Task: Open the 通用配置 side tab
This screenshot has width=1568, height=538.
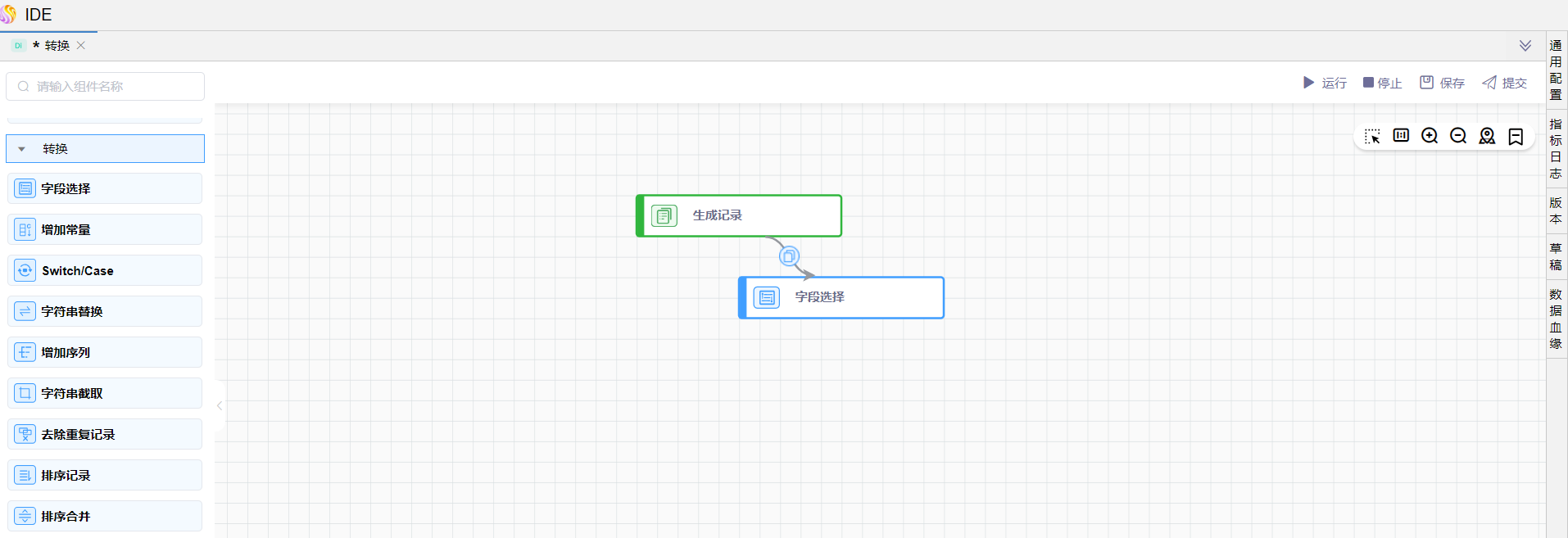Action: coord(1556,70)
